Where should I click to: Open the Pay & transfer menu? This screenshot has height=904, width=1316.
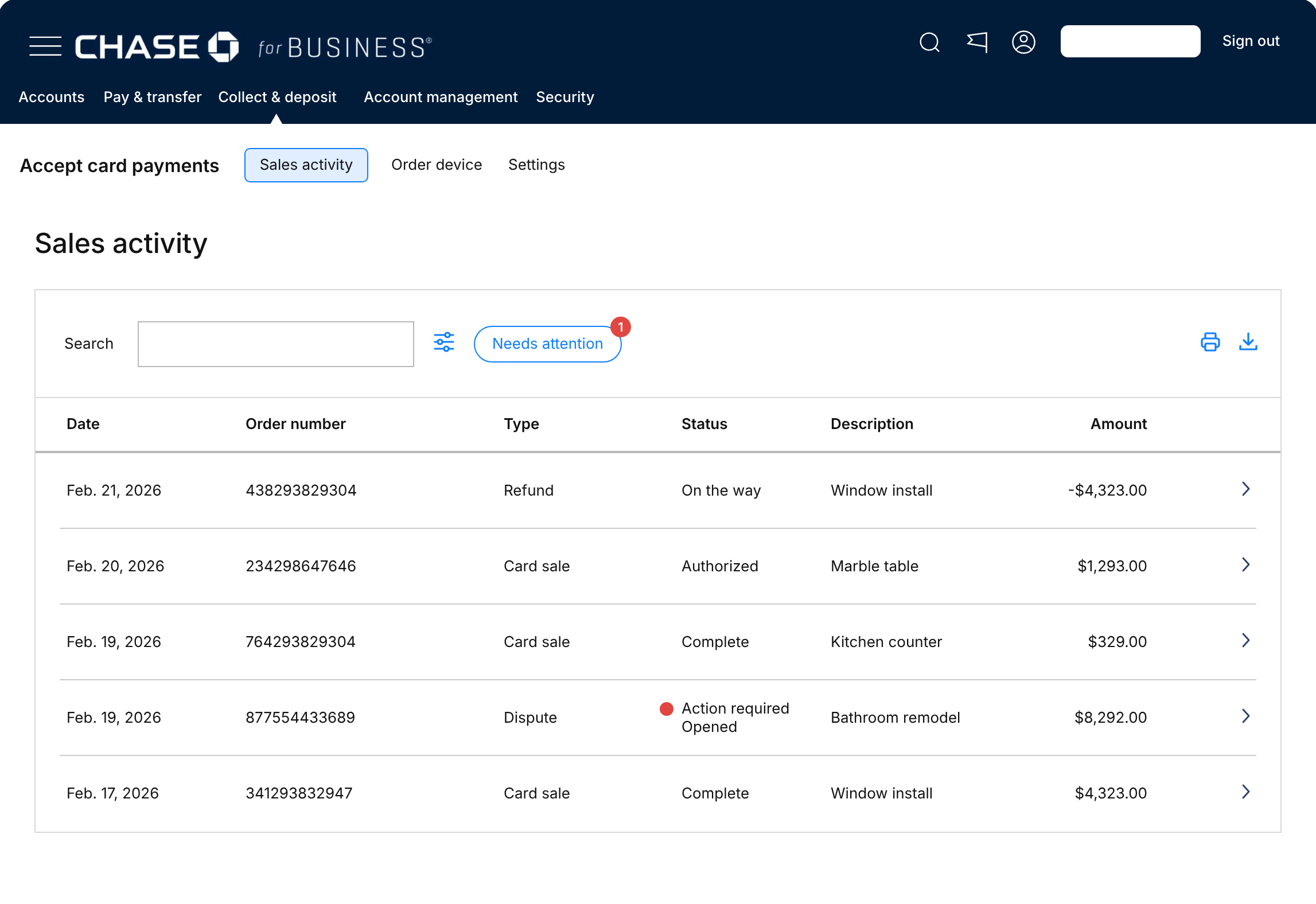[x=153, y=97]
